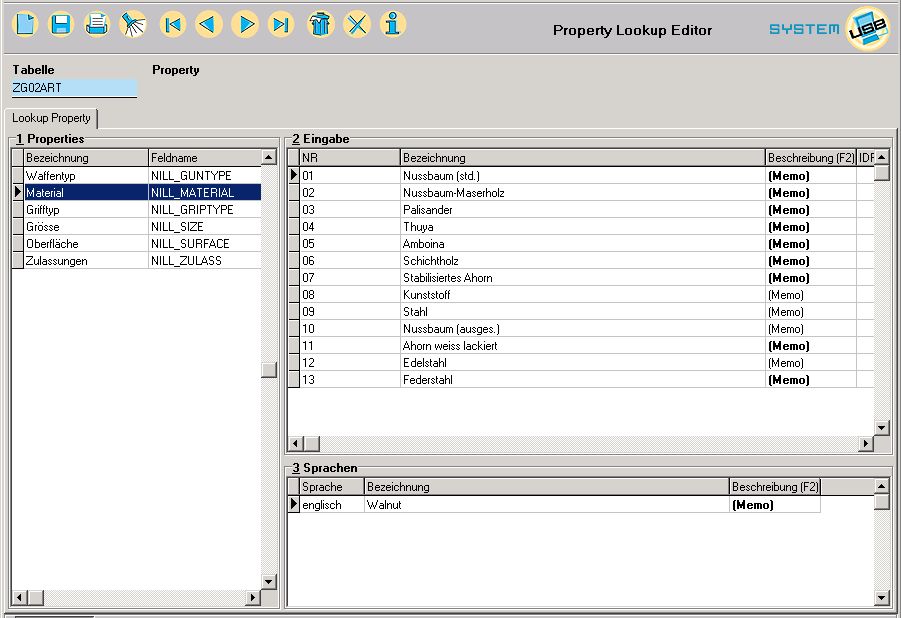
Task: Click scroll down arrow in Properties list
Action: pos(269,582)
